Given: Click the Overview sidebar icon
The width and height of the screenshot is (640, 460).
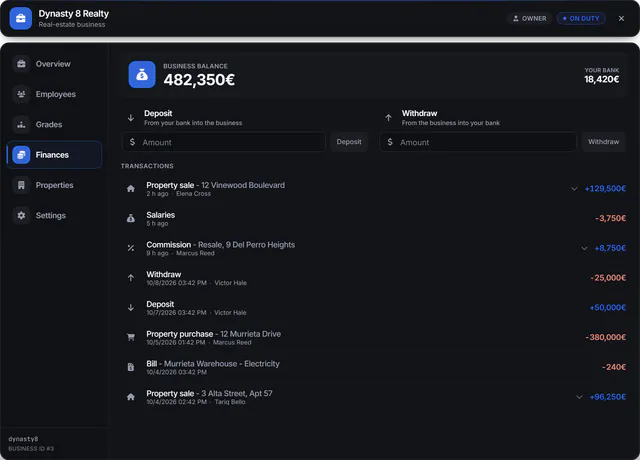Looking at the screenshot, I should 21,64.
